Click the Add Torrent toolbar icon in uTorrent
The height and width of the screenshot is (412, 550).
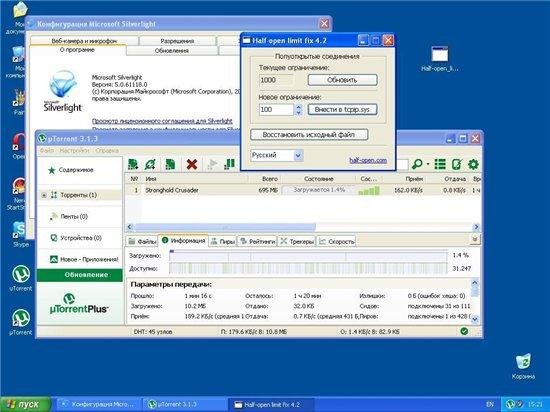pos(133,164)
